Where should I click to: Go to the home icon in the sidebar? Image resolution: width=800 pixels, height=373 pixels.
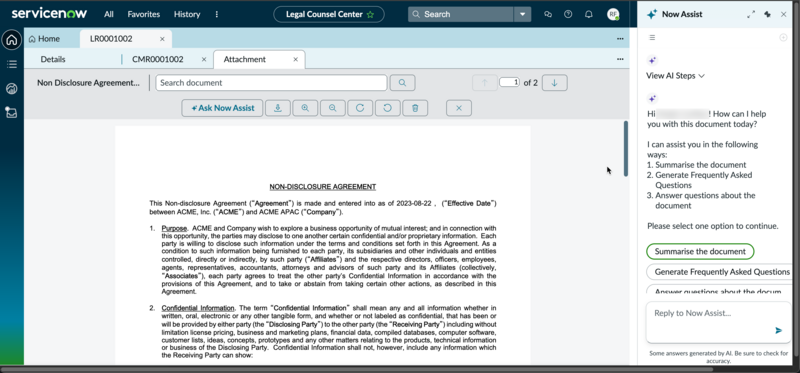[11, 40]
